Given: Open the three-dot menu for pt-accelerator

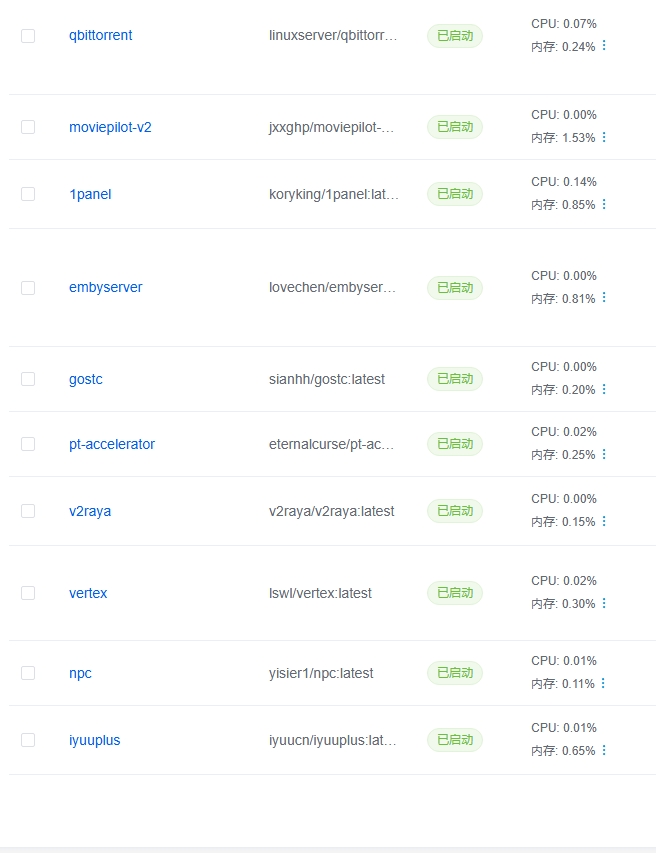Looking at the screenshot, I should click(604, 454).
